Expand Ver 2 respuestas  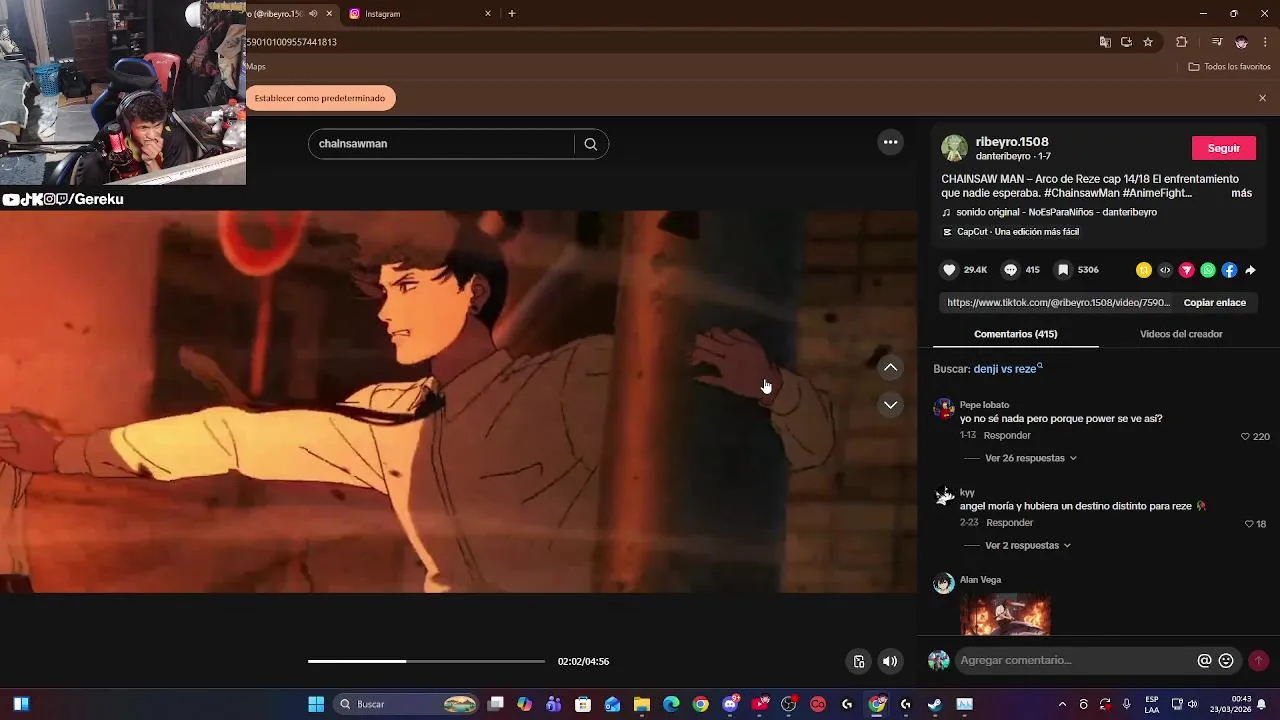coord(1028,546)
